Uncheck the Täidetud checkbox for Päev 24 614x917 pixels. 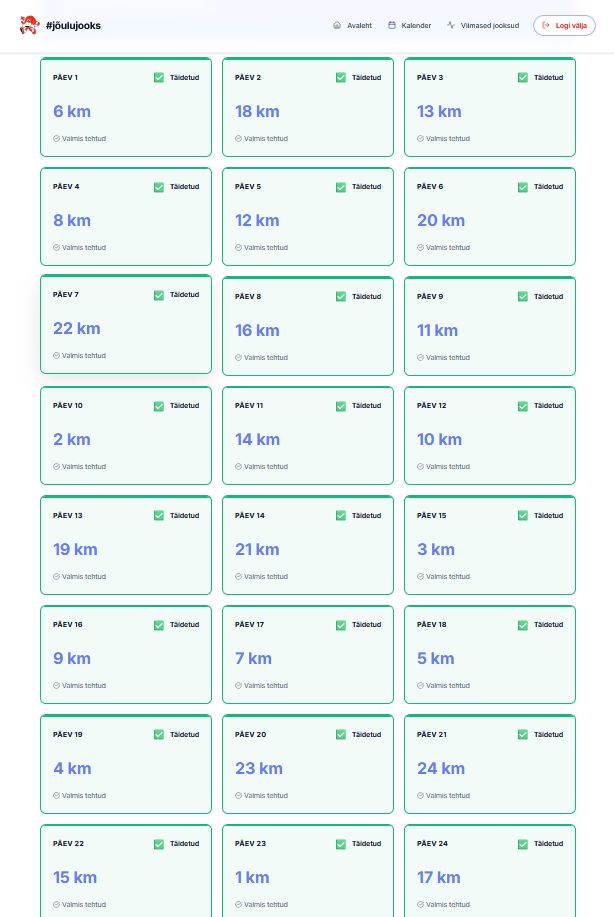point(523,844)
